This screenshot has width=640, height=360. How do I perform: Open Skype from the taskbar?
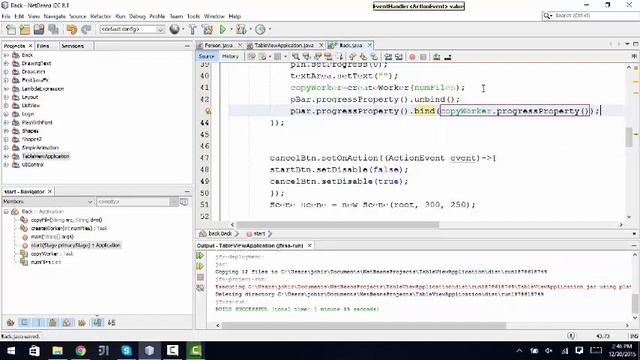tap(127, 351)
